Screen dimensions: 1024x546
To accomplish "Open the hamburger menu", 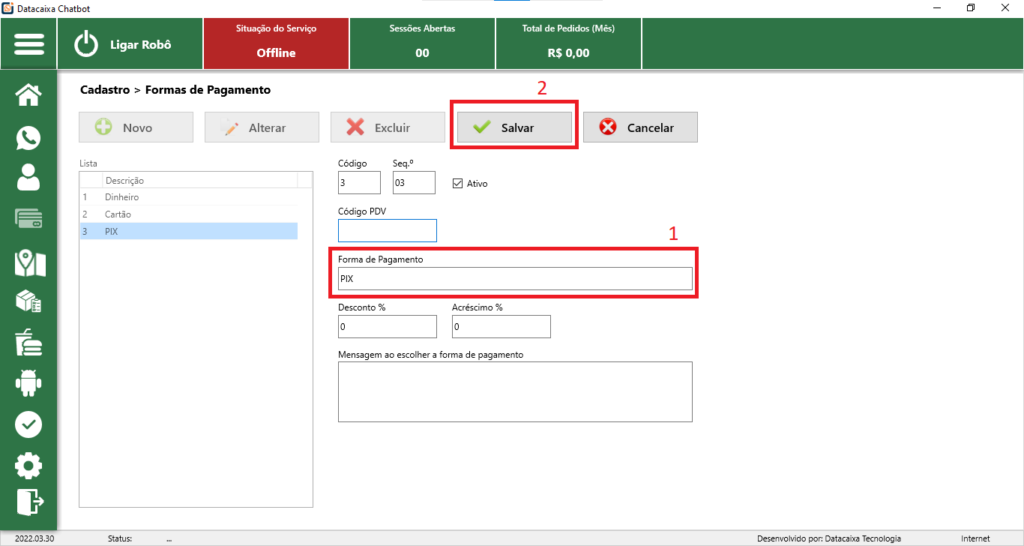I will coord(29,44).
